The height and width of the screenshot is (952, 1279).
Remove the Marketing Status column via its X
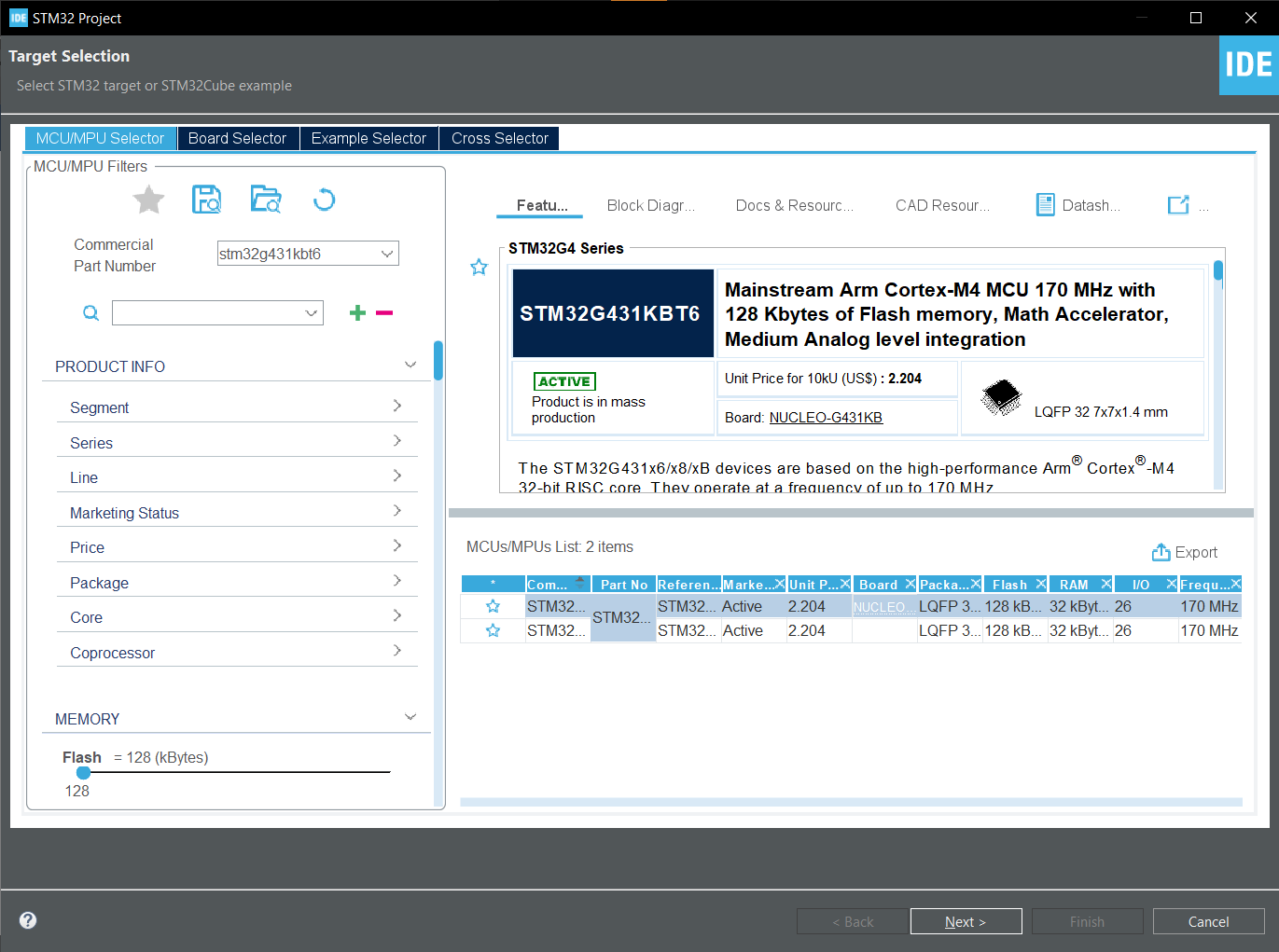click(780, 584)
